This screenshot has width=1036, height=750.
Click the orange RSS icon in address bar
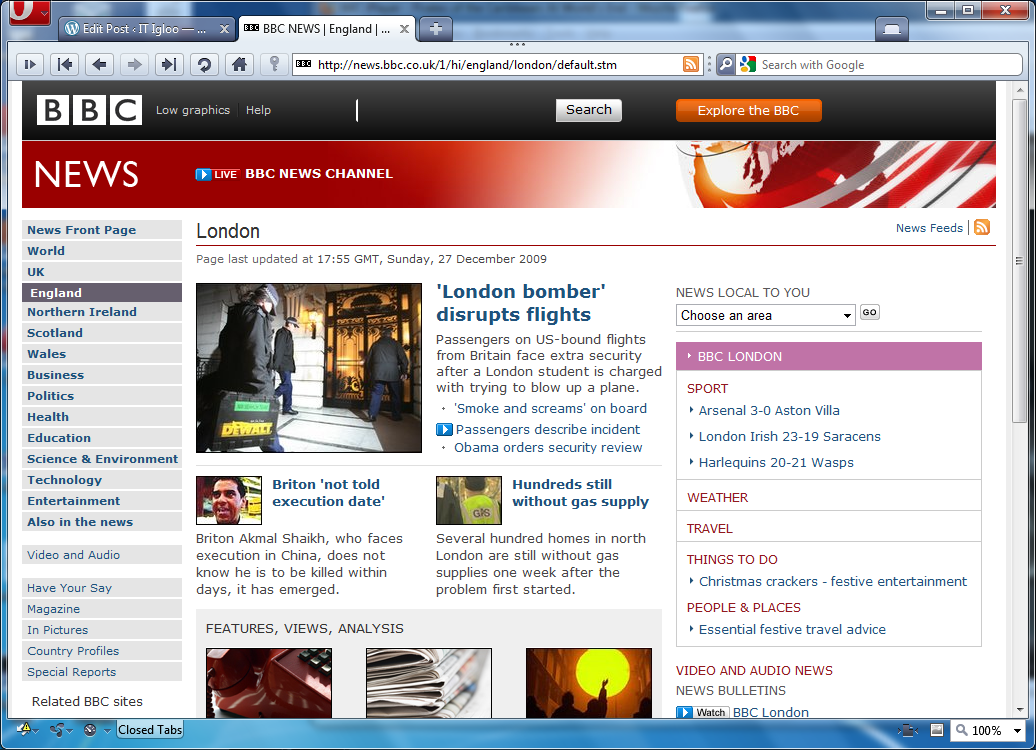click(x=690, y=65)
